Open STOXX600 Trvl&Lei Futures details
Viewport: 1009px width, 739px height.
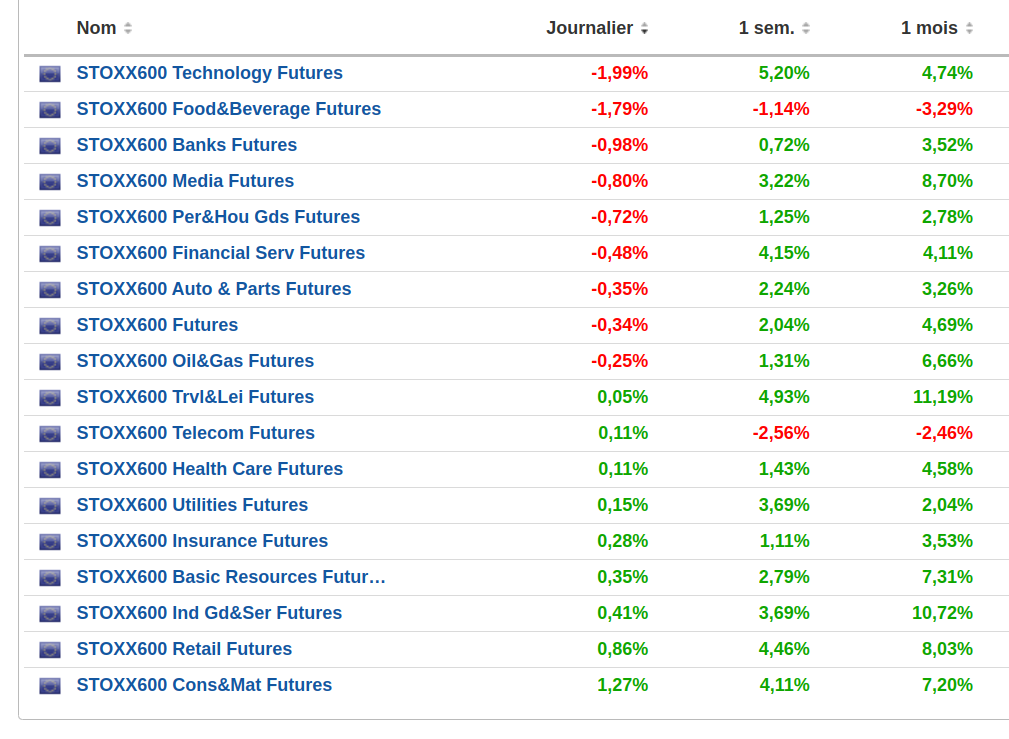[x=195, y=397]
